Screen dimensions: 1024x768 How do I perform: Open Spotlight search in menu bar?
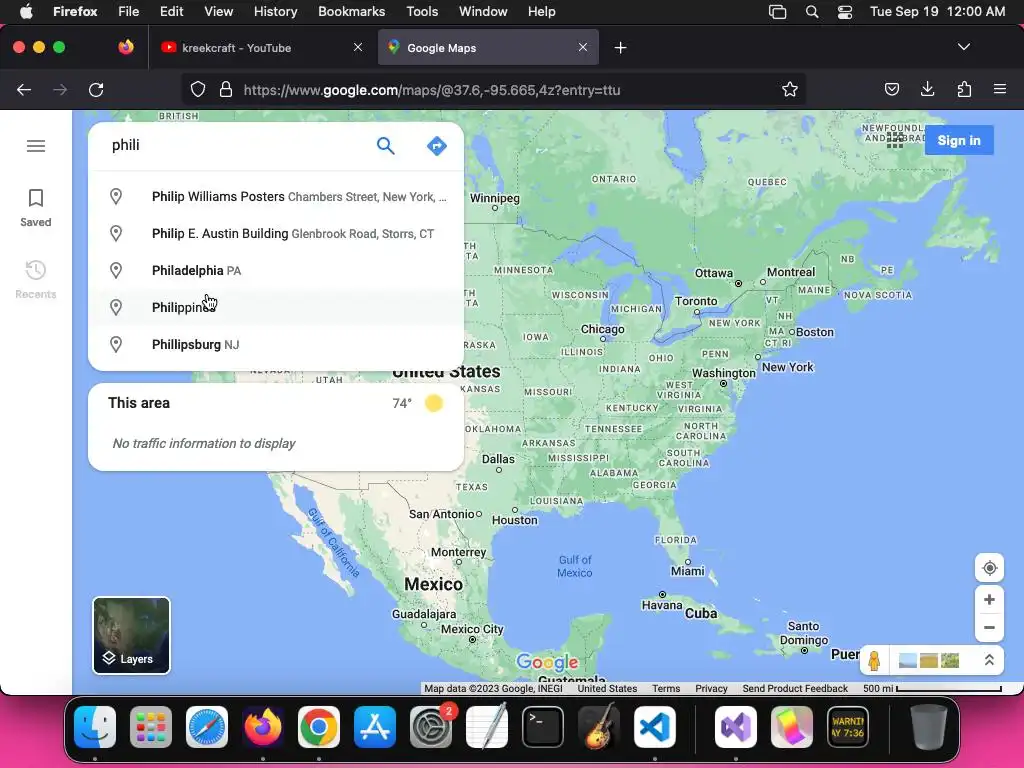(x=812, y=12)
